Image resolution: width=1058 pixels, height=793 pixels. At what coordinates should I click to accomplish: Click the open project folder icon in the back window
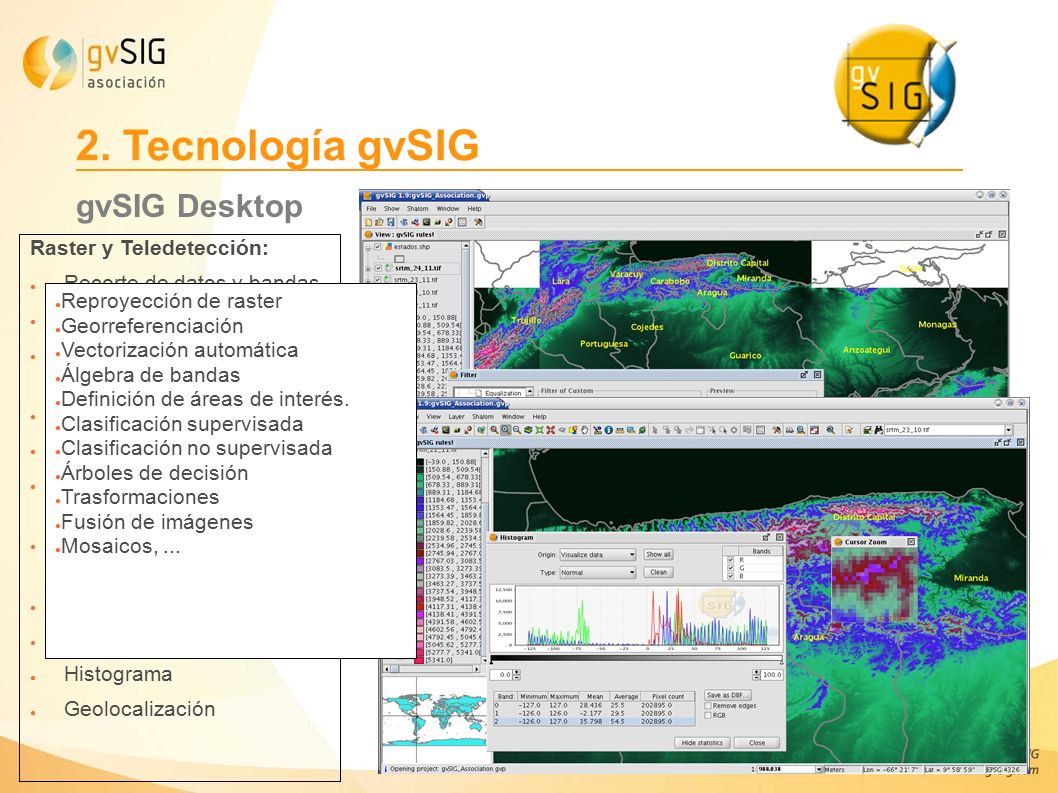379,222
